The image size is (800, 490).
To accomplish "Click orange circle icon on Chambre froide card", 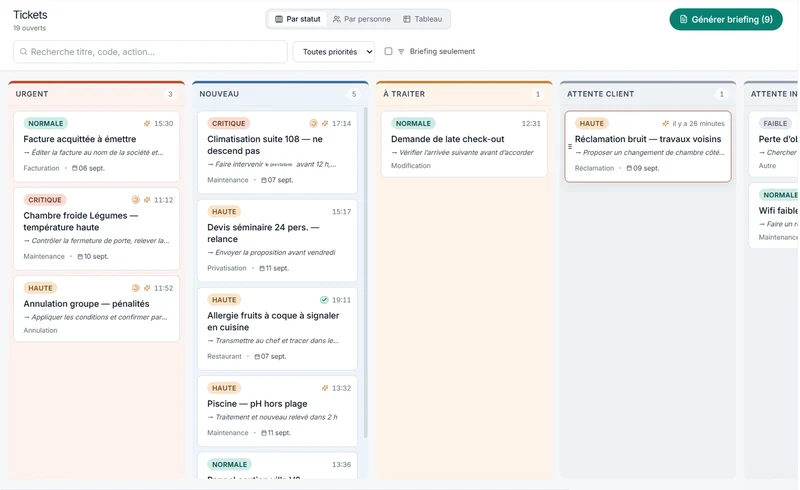I will (136, 200).
